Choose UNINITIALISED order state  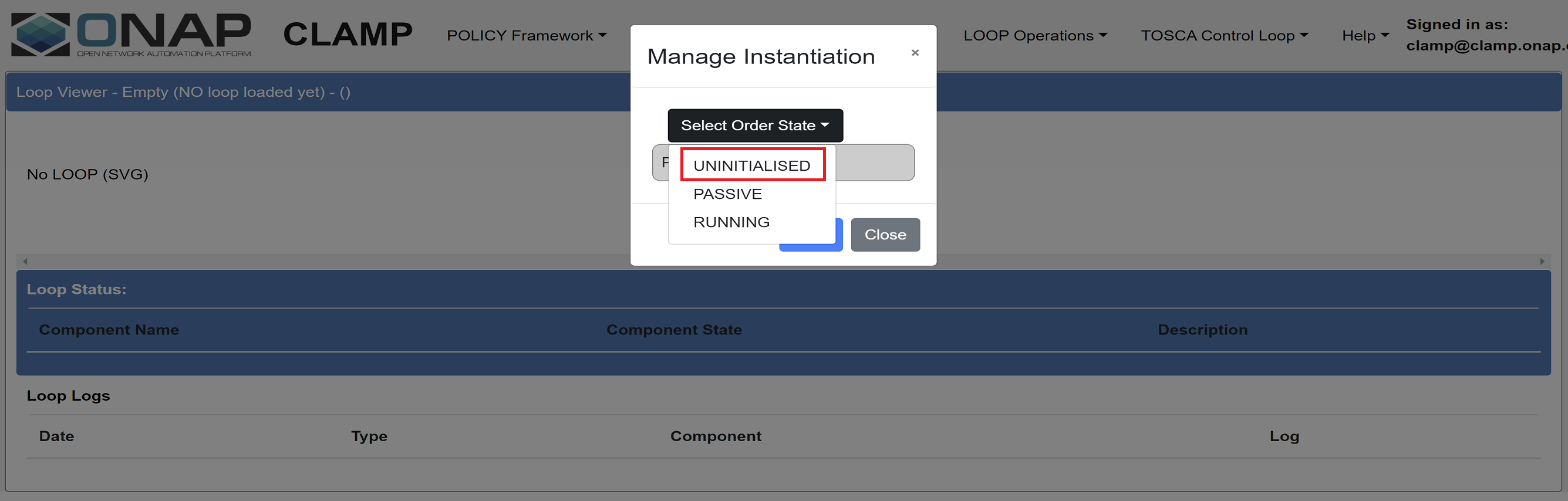[x=752, y=165]
